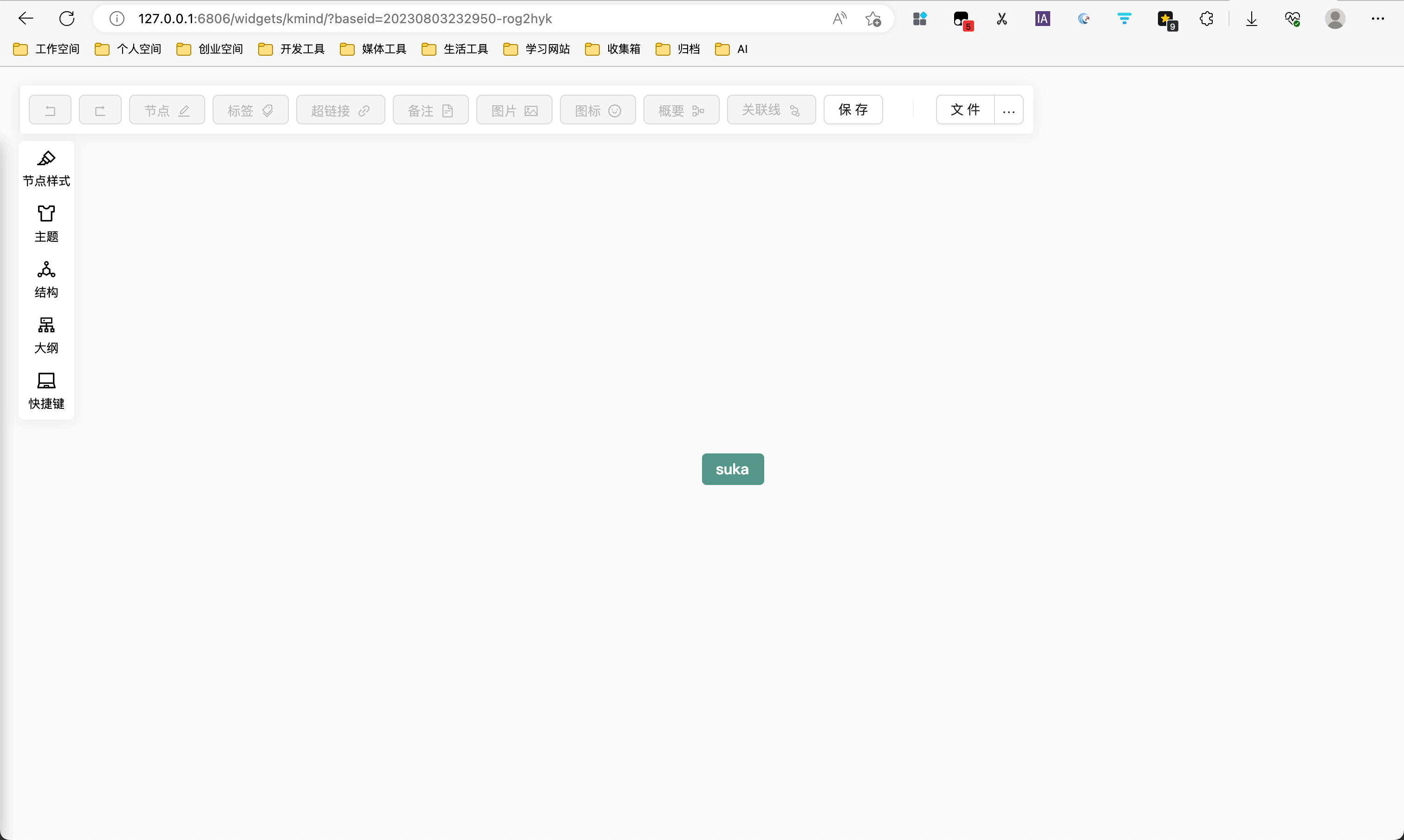Open the 主题 theme panel
This screenshot has width=1404, height=840.
[x=46, y=223]
